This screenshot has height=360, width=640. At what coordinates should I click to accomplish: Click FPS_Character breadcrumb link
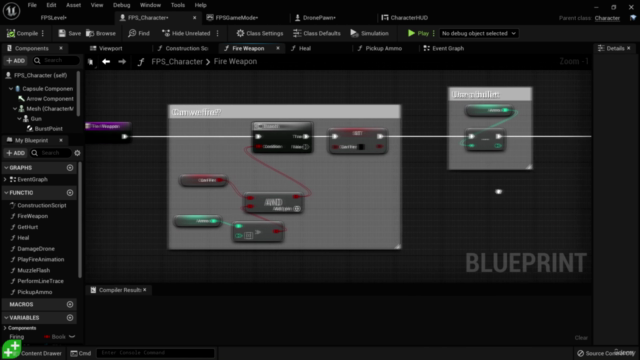point(177,62)
